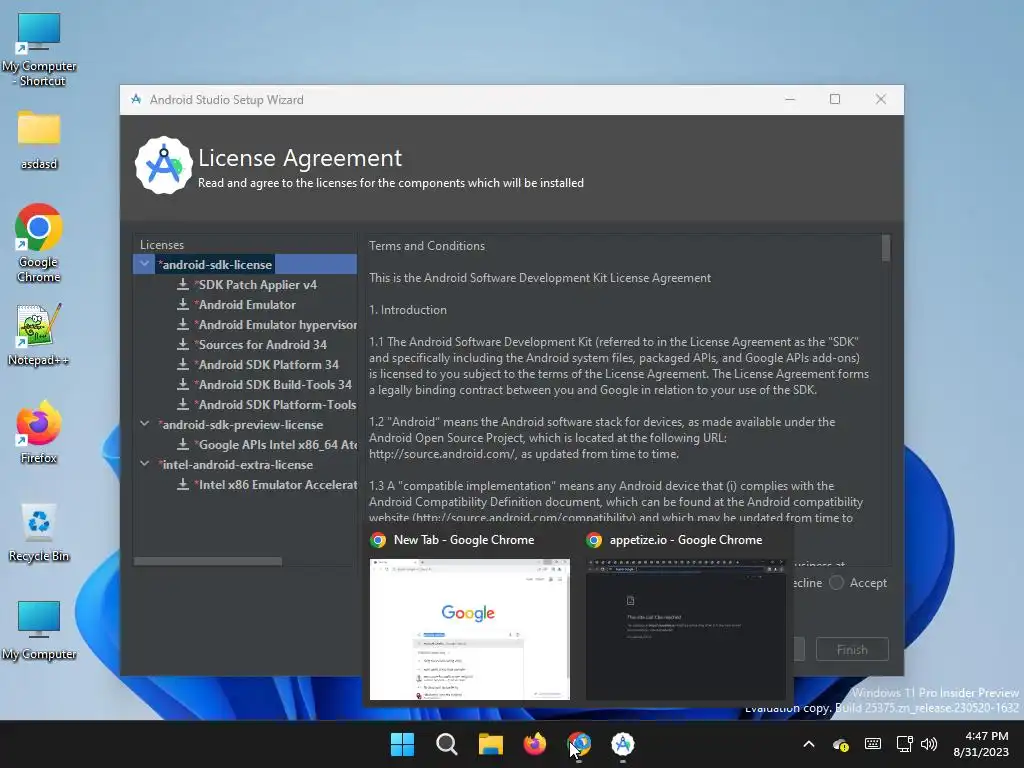Show hidden system tray icons
This screenshot has height=768, width=1024.
[808, 744]
